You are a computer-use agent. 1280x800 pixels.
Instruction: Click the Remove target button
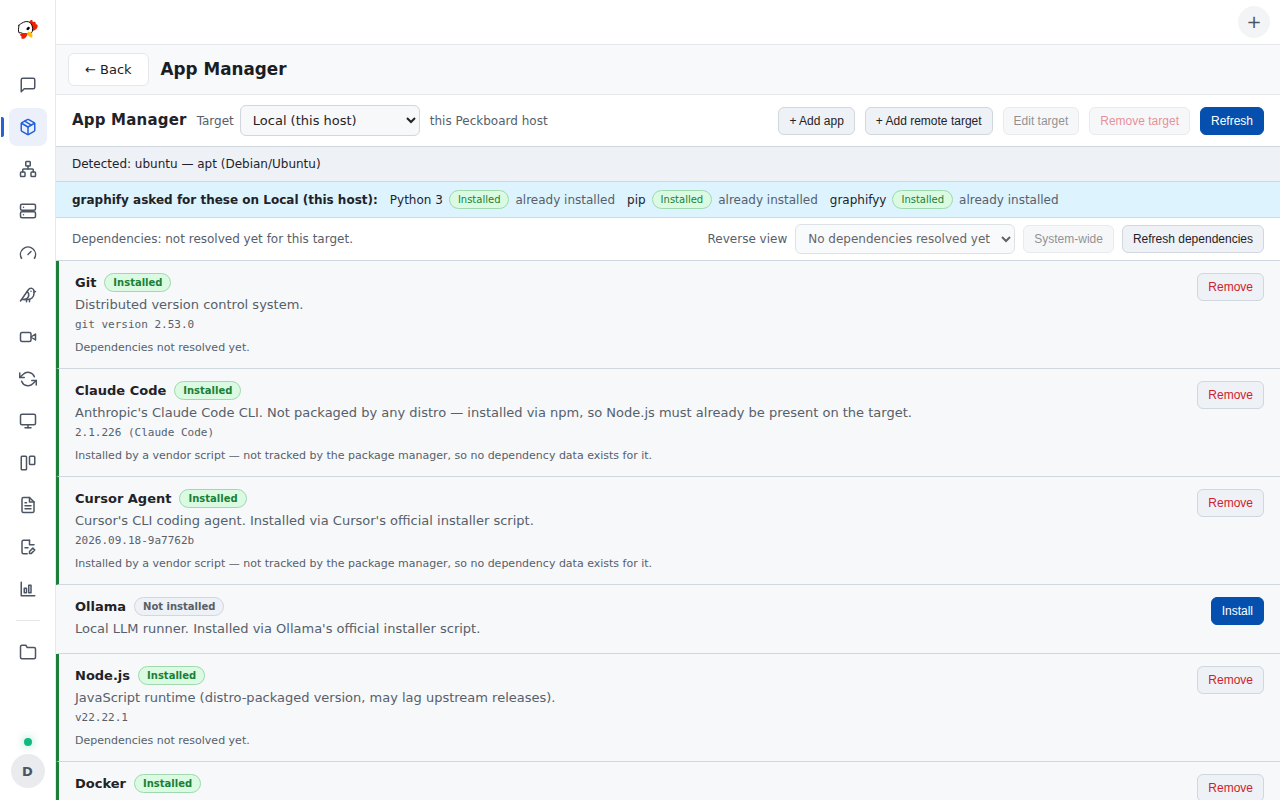[1140, 121]
